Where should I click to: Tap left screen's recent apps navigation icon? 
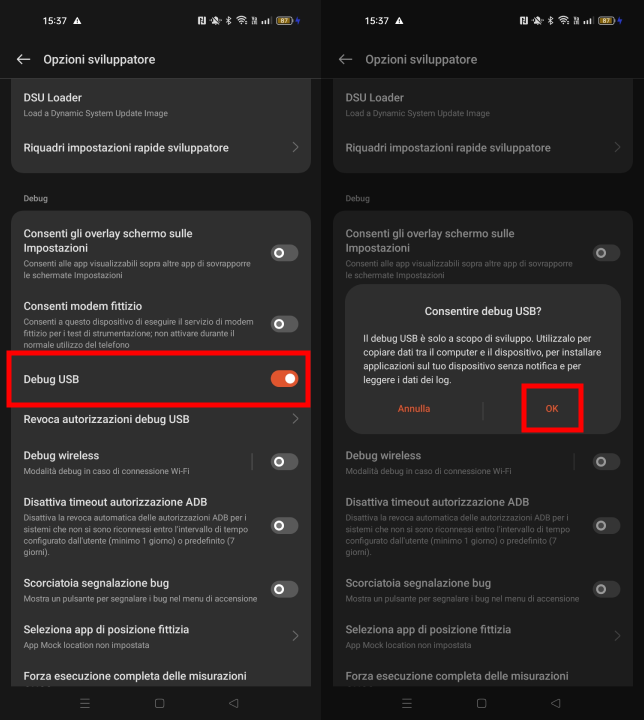85,703
